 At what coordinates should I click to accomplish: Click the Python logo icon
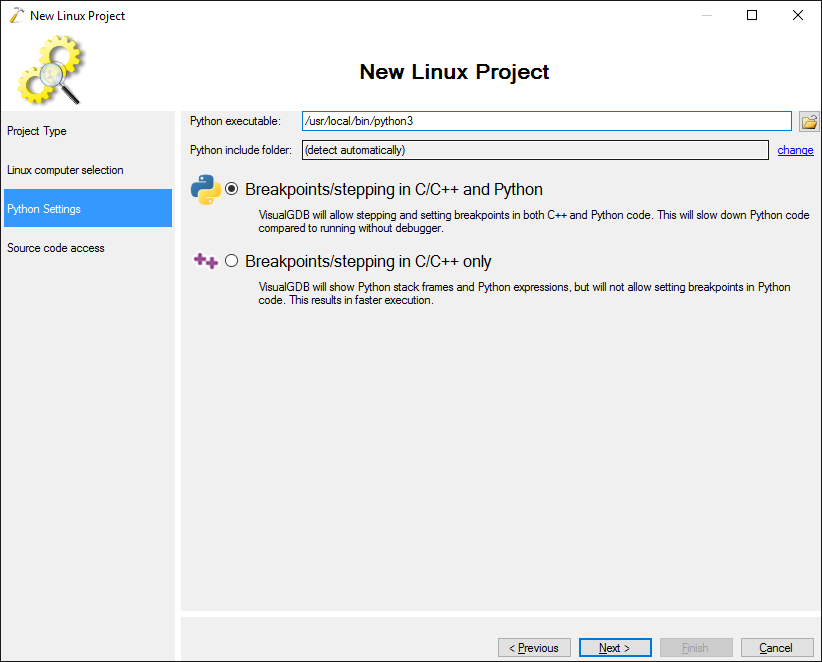pyautogui.click(x=206, y=189)
